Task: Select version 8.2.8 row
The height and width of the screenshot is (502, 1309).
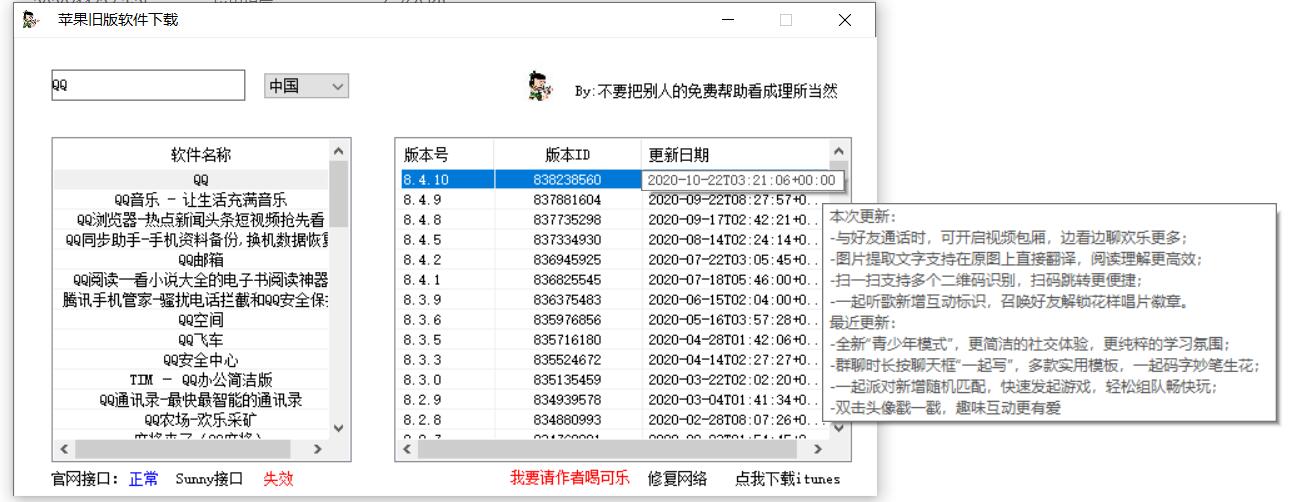Action: pyautogui.click(x=613, y=419)
